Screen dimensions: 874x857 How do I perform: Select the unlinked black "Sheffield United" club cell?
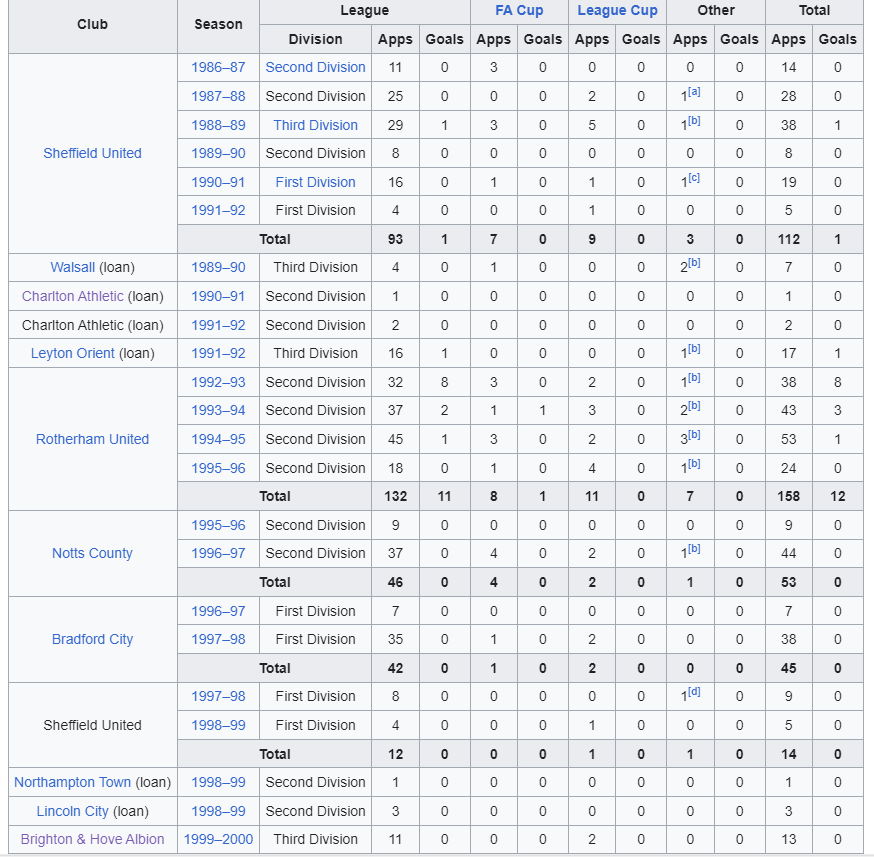(93, 725)
